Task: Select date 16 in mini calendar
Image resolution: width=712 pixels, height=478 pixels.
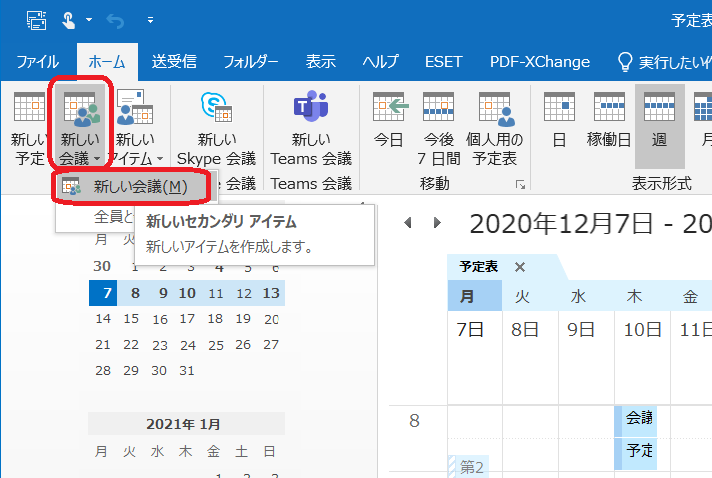Action: (x=159, y=319)
